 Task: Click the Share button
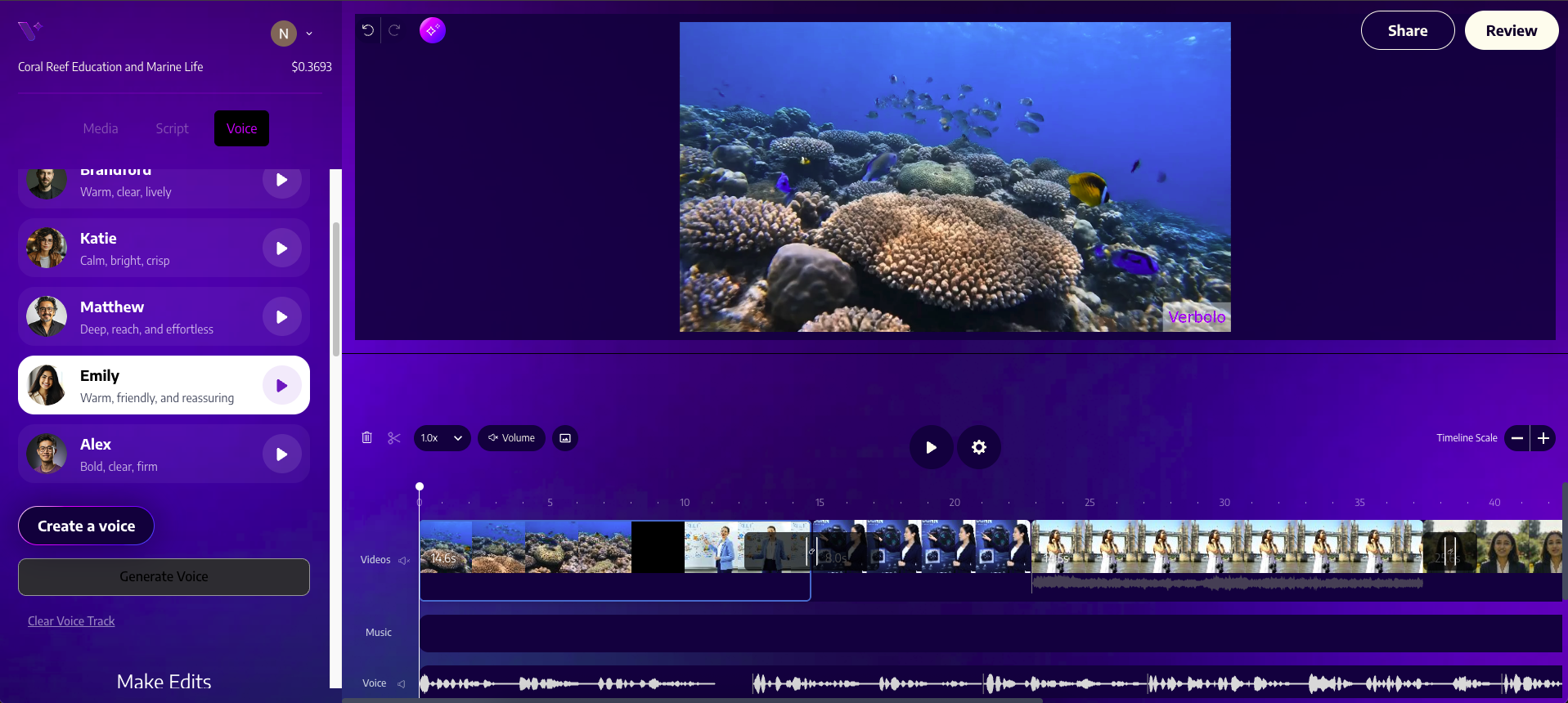1408,30
